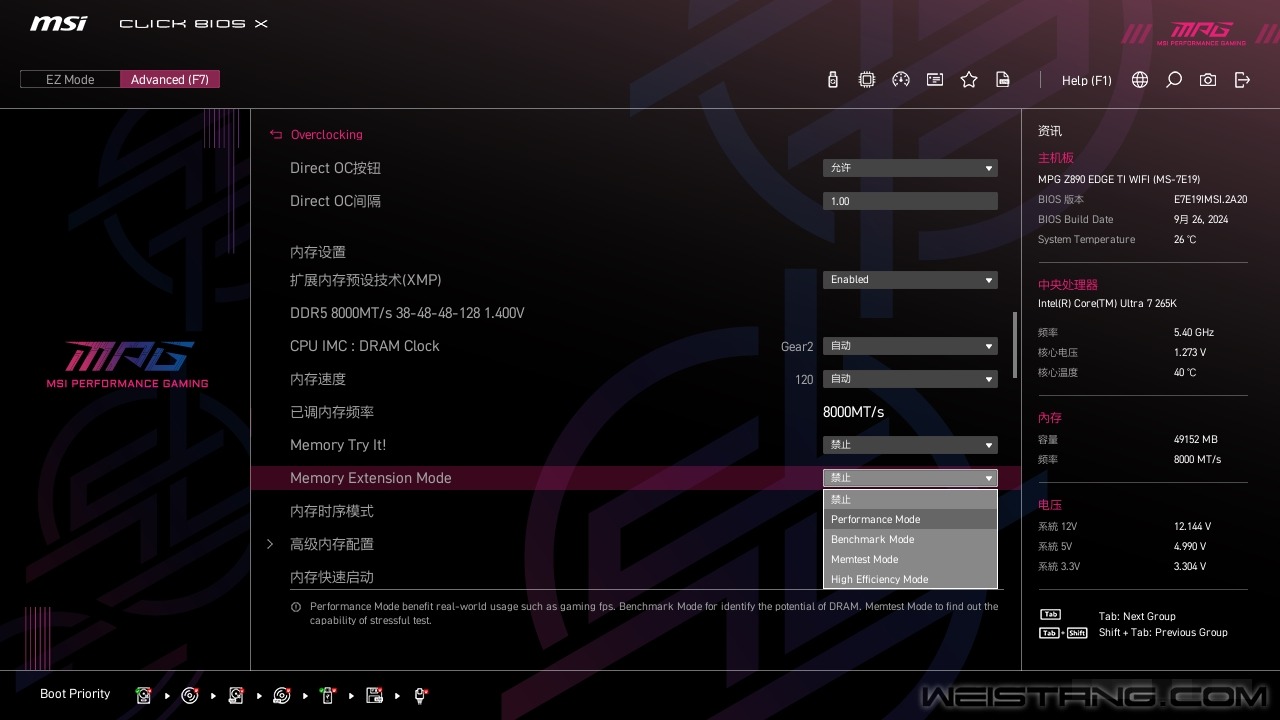Select second optical disc boot device icon
Screen dimensions: 1280x720
click(x=282, y=695)
